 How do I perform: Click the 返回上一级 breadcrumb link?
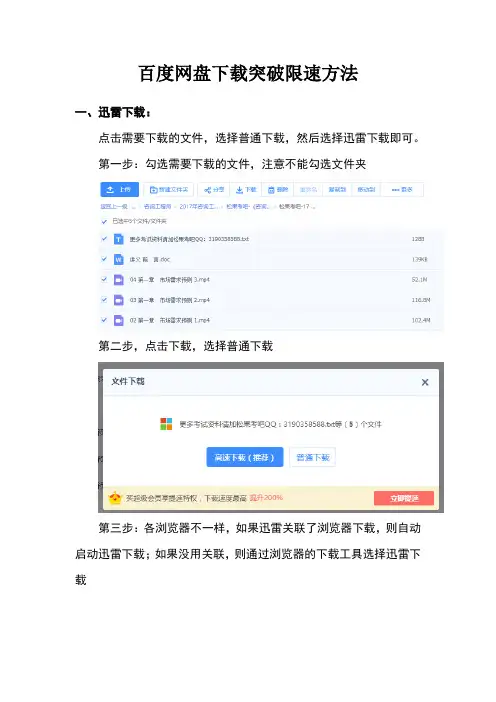[x=114, y=206]
